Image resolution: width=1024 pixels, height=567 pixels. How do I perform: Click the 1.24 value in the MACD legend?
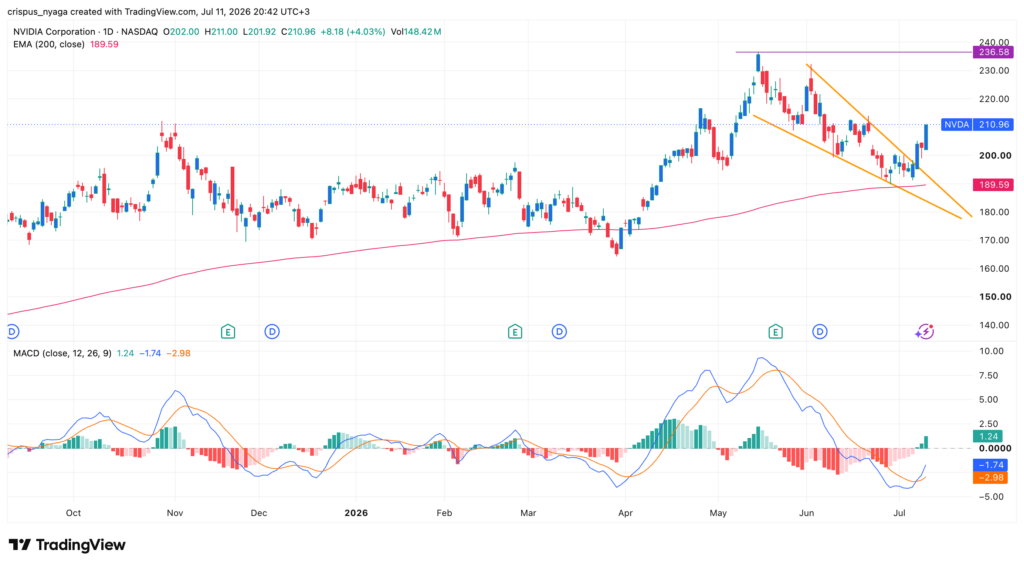coord(125,353)
